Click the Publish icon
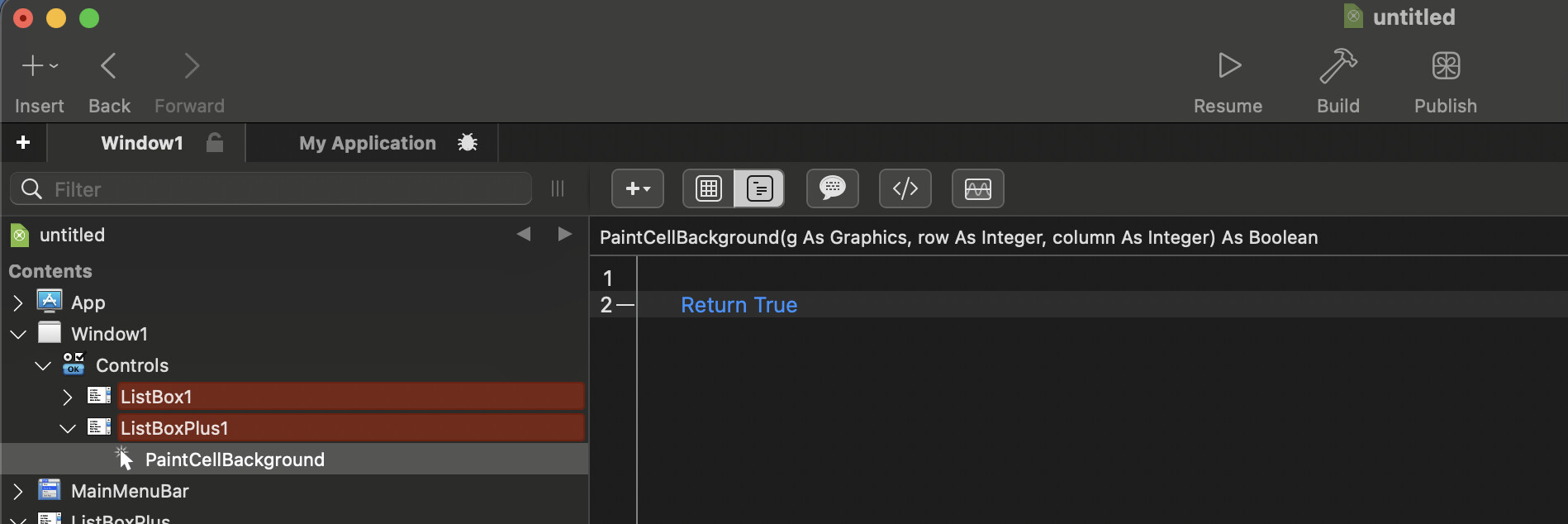Screen dimensions: 1568x524 (x=1445, y=66)
